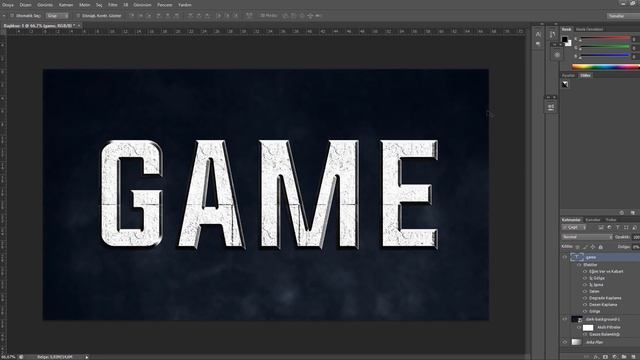
Task: Open the collapsed panel with a circle icon
Action: pos(557,55)
